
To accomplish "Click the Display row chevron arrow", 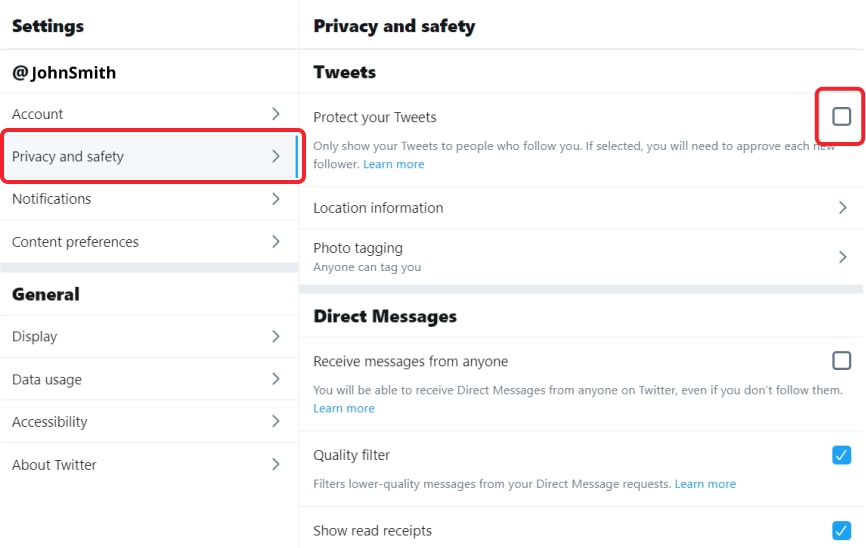I will [x=276, y=337].
